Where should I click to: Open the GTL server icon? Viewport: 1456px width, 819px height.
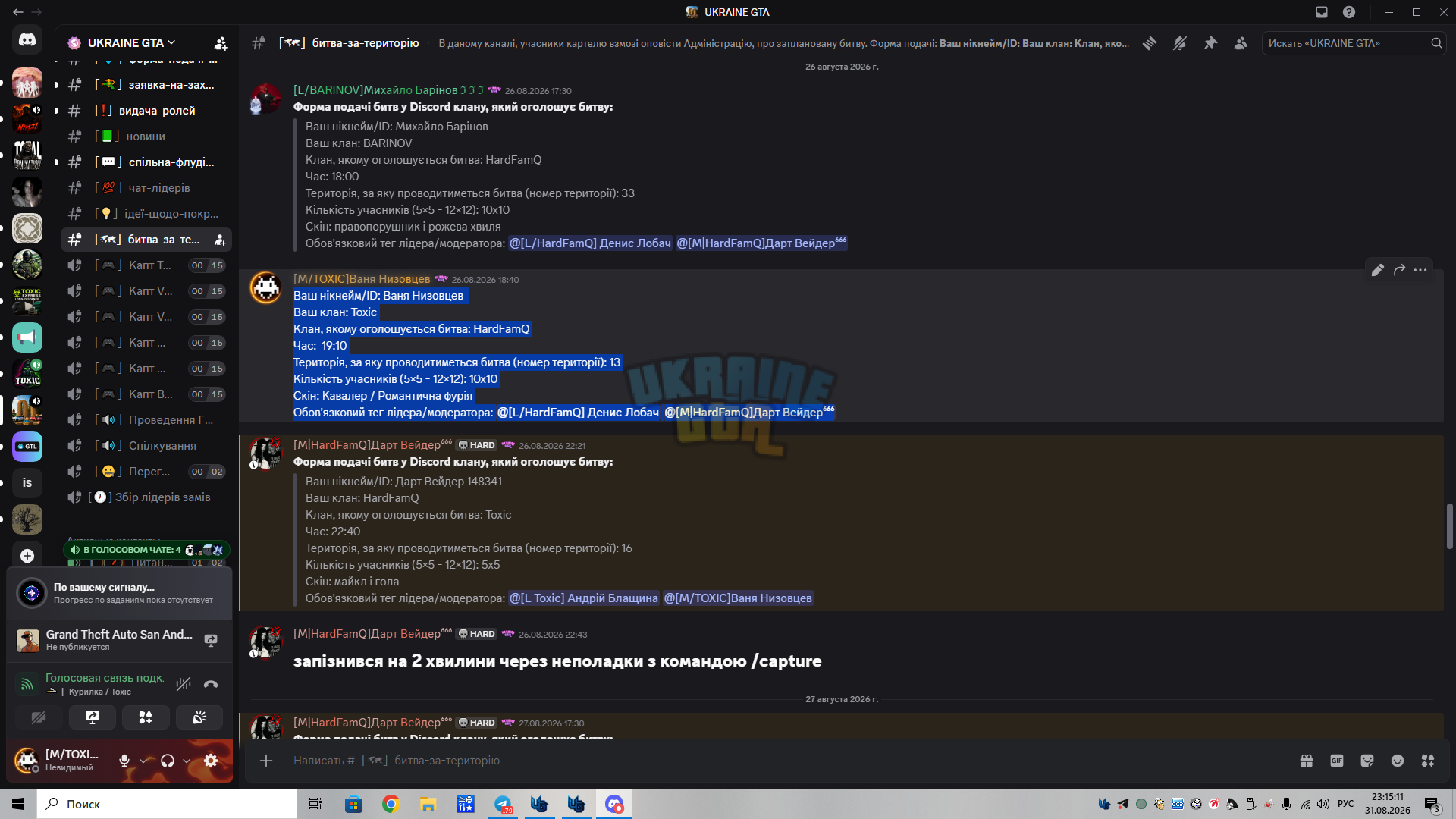coord(27,447)
